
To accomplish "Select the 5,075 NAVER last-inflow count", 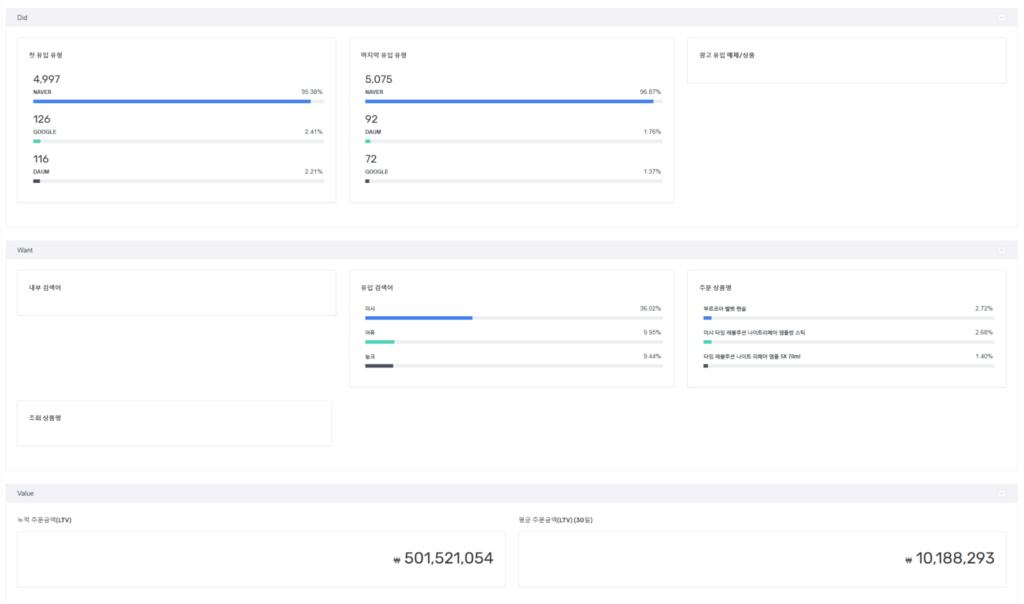I will [379, 79].
